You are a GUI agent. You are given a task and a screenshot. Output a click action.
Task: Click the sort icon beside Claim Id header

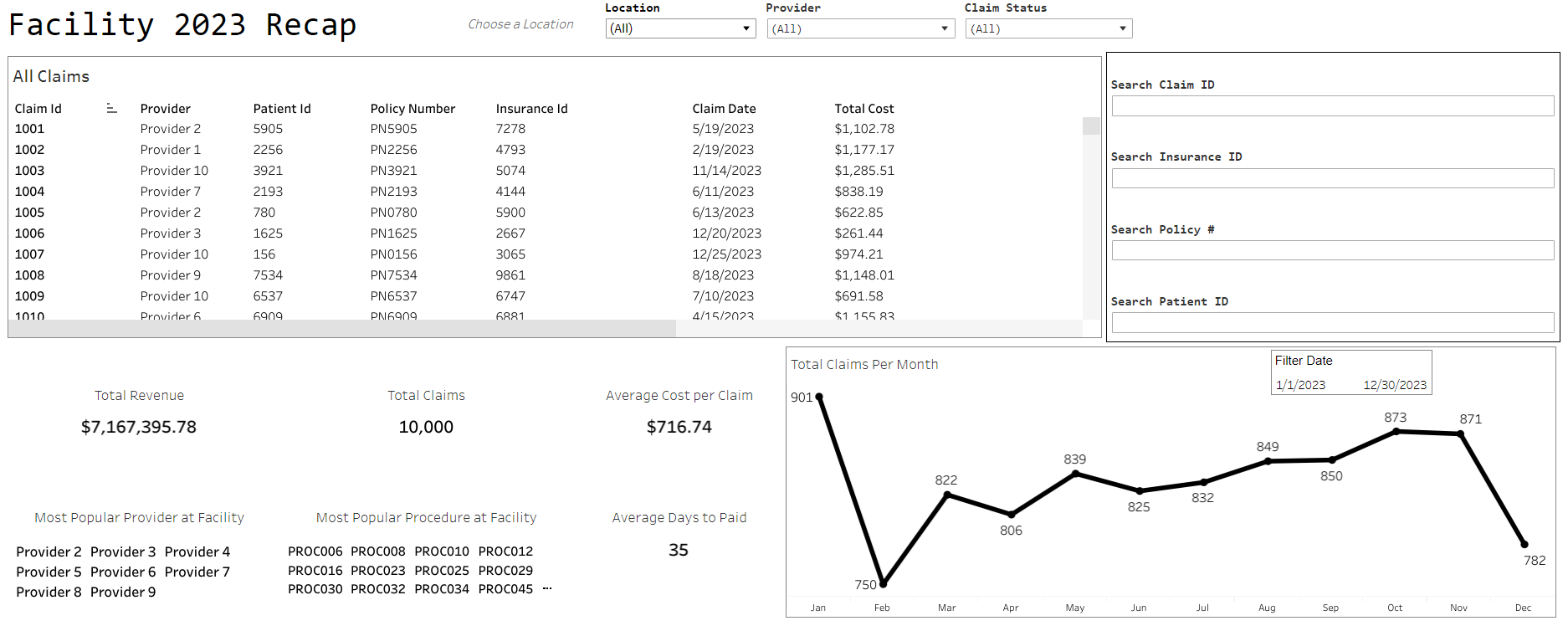point(111,109)
